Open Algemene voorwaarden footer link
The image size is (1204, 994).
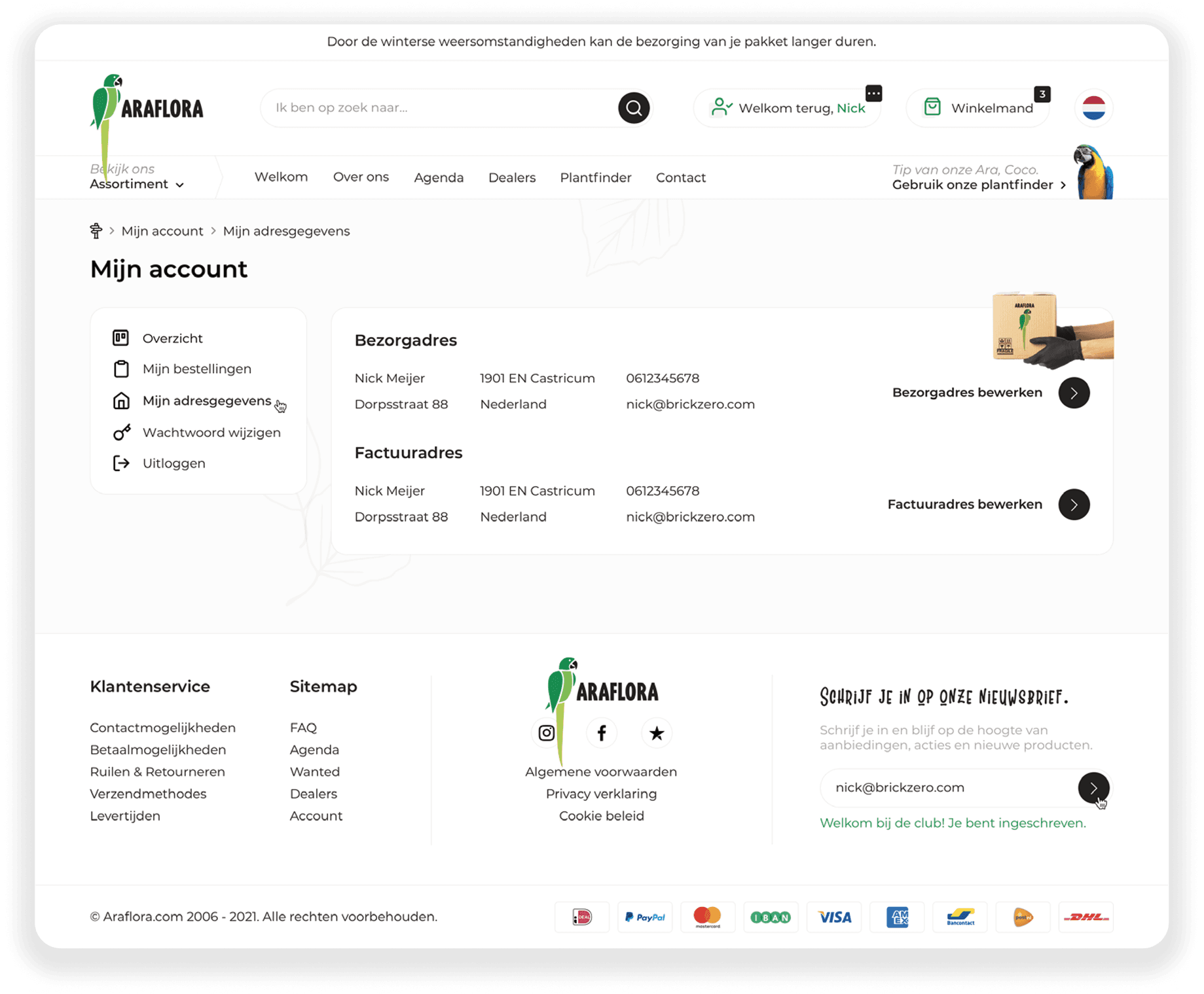tap(601, 772)
